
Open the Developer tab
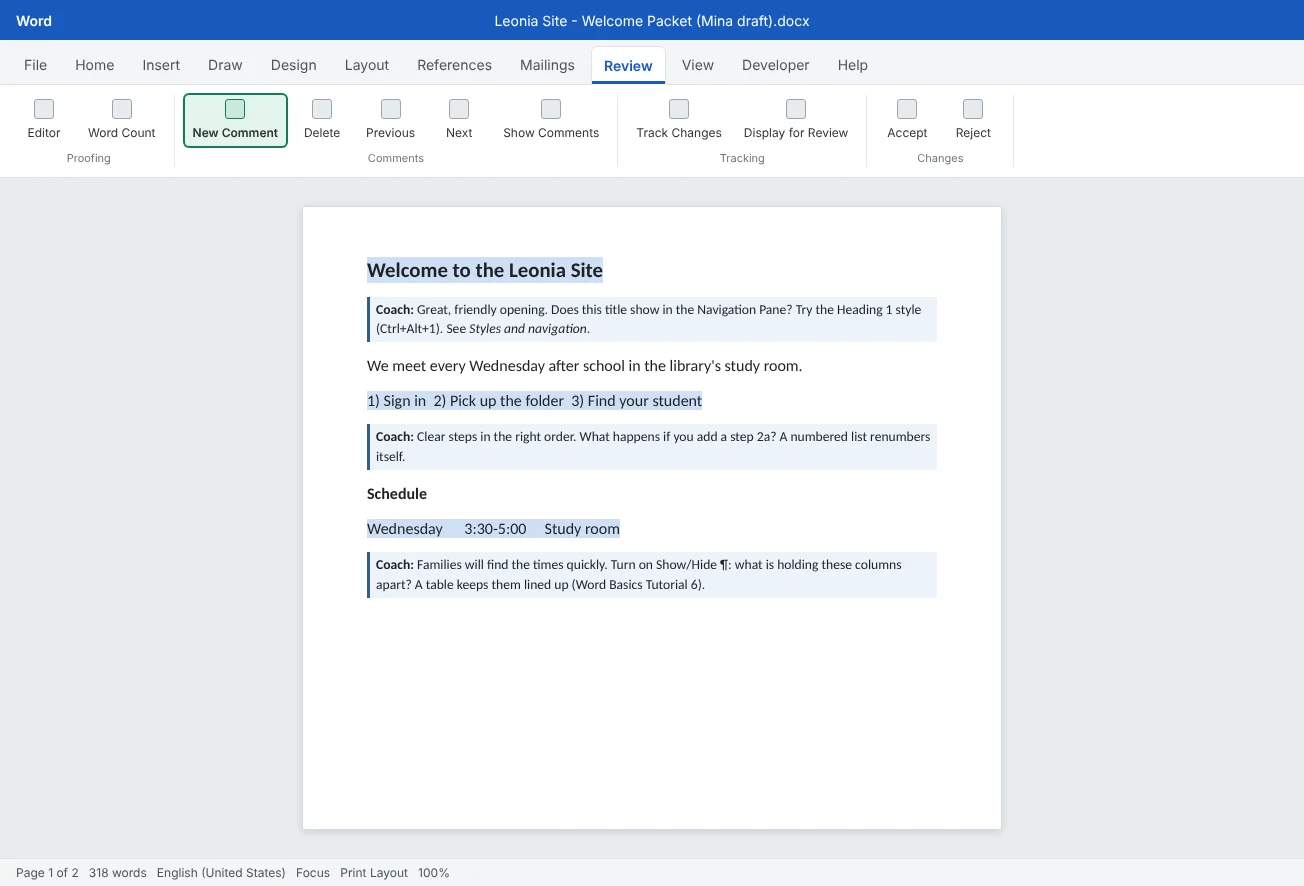point(776,65)
